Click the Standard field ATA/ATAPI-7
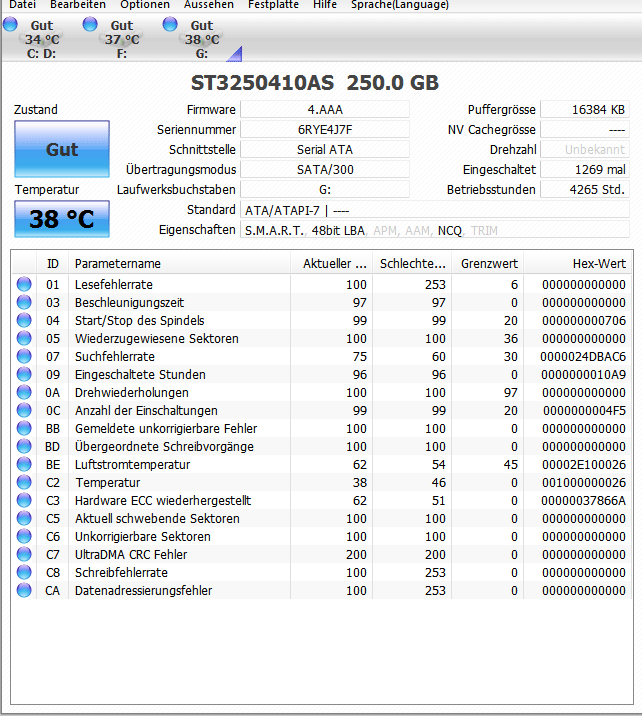 click(435, 210)
